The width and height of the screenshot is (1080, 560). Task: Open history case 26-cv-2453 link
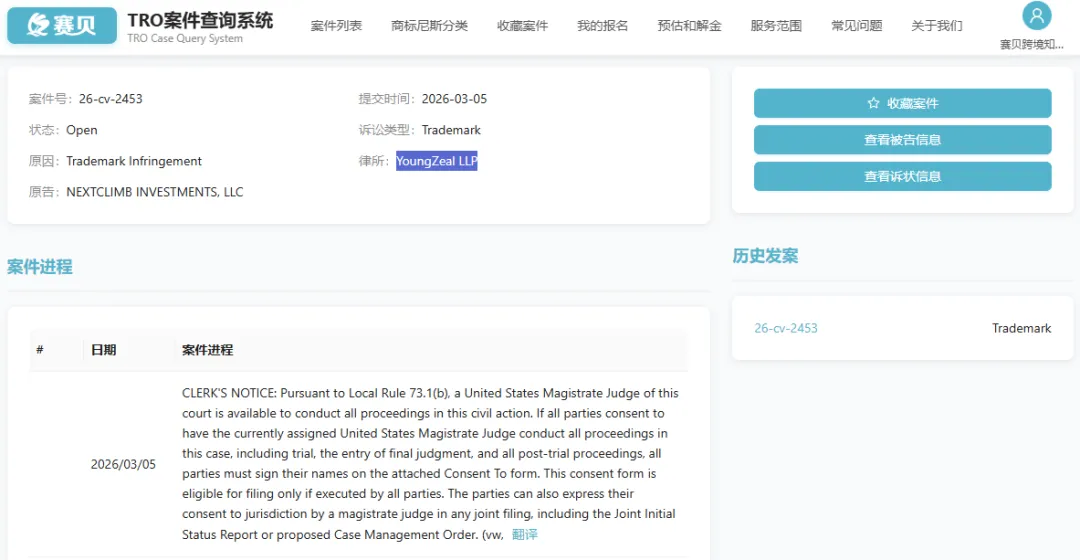click(786, 329)
